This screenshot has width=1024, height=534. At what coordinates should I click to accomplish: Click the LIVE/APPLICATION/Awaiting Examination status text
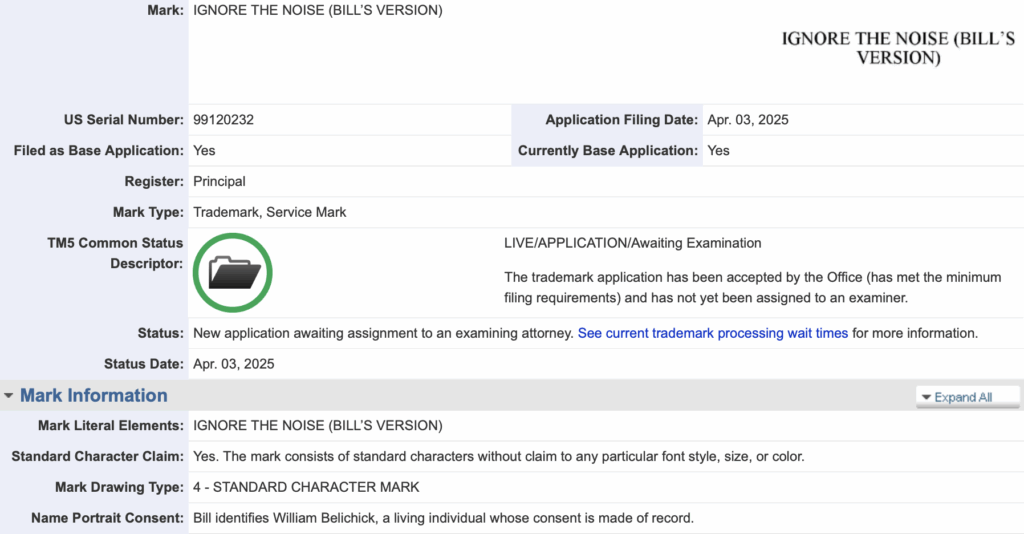(632, 243)
